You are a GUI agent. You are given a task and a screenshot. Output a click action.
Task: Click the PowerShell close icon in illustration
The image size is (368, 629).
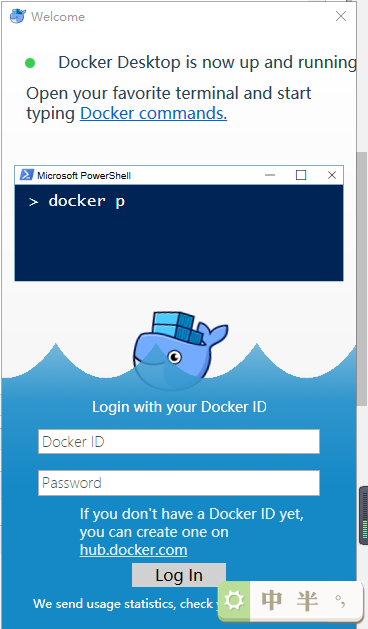point(332,175)
